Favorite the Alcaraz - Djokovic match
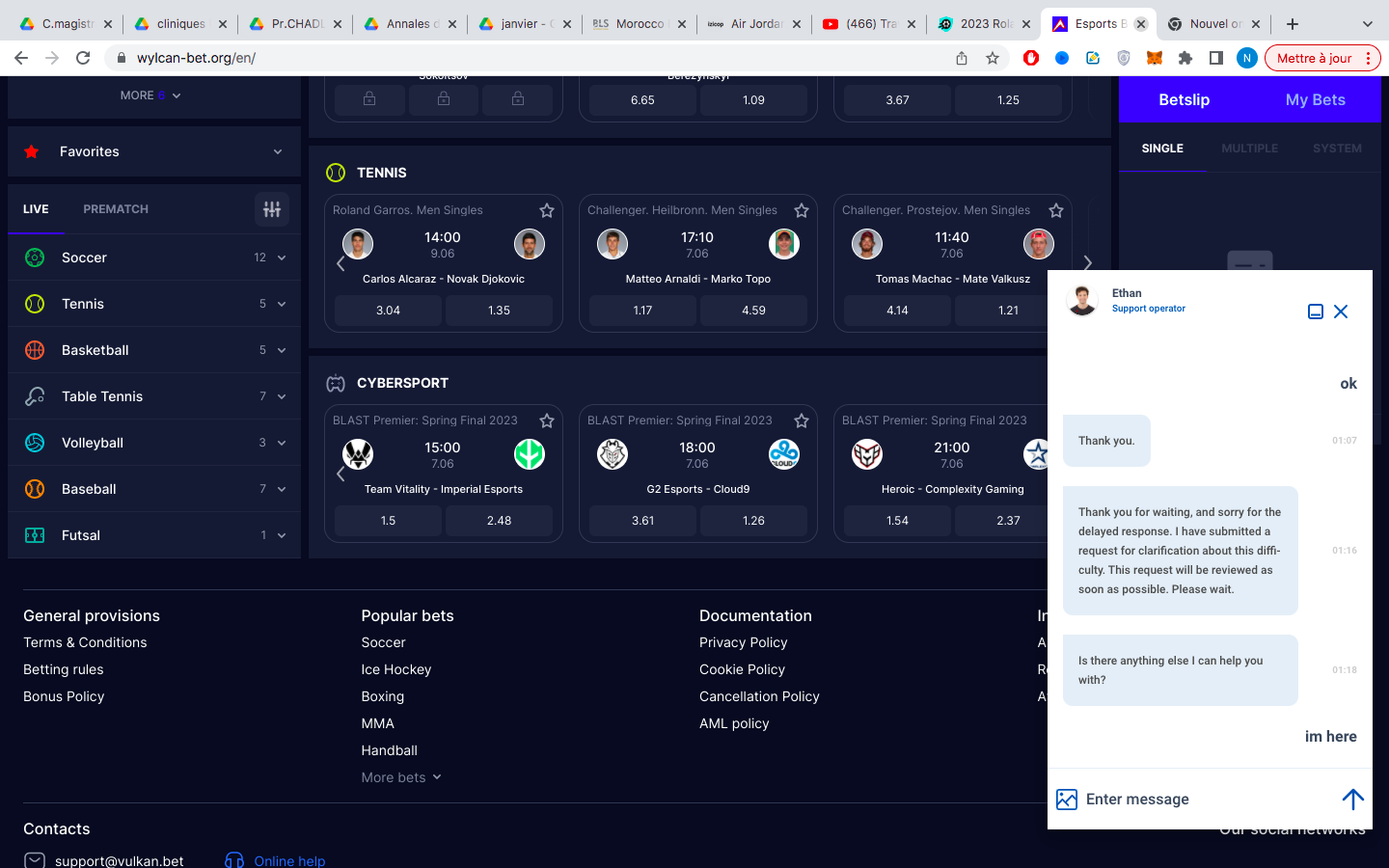The width and height of the screenshot is (1389, 868). [547, 210]
